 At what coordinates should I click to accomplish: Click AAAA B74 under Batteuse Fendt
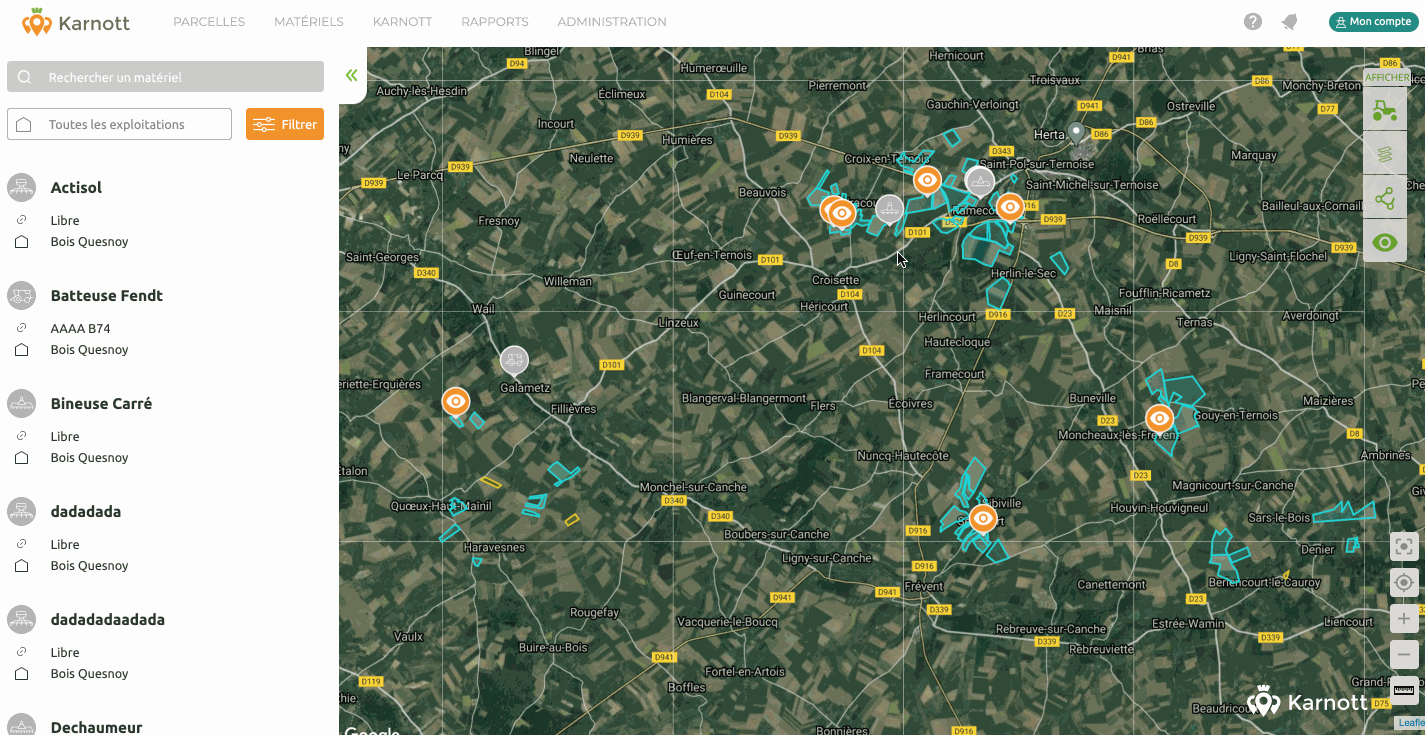click(x=80, y=328)
